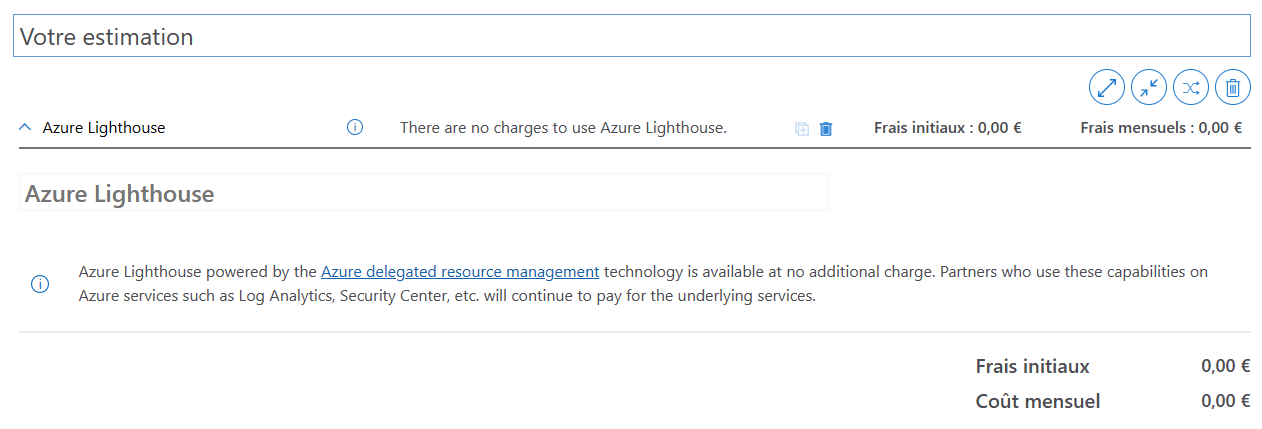Select the no charges description text

point(563,128)
